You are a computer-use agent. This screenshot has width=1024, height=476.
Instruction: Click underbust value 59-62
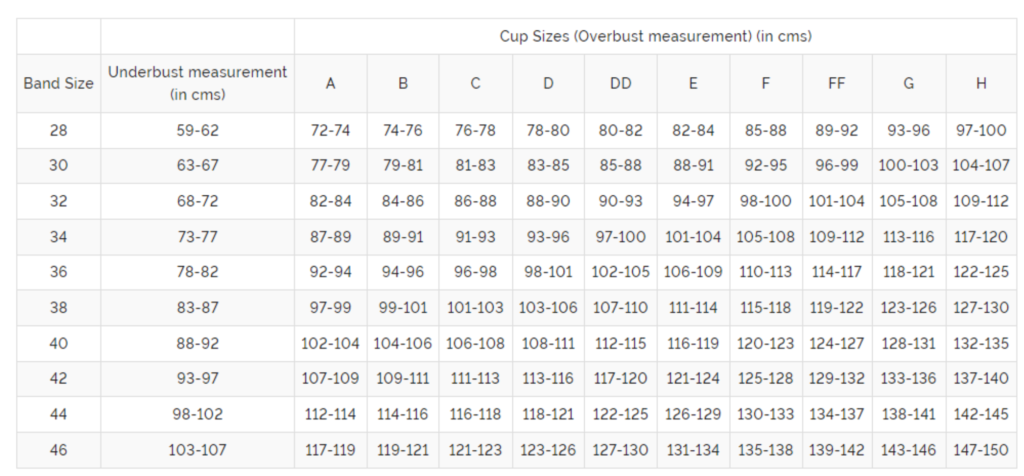(x=197, y=130)
